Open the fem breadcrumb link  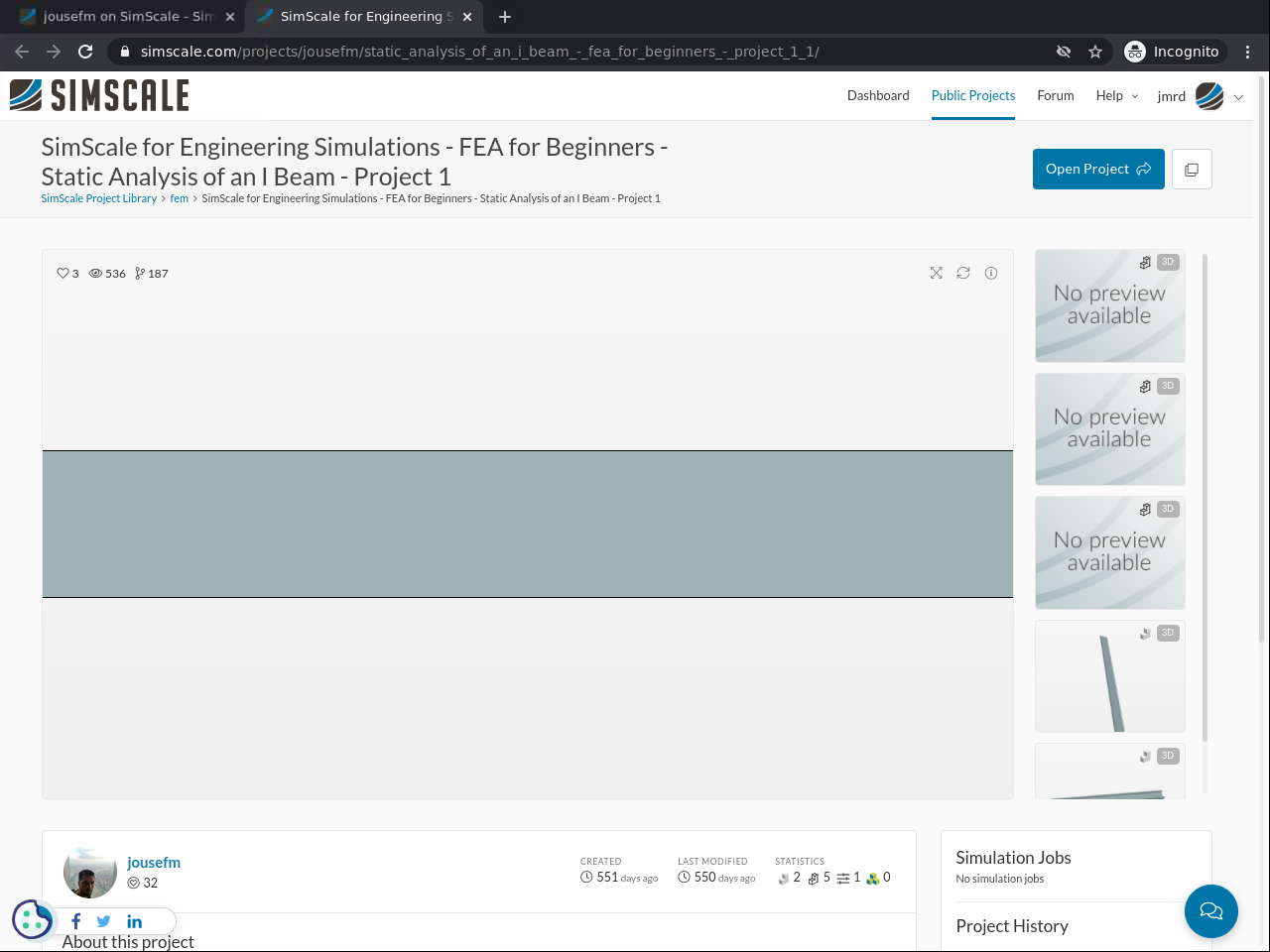[x=180, y=198]
